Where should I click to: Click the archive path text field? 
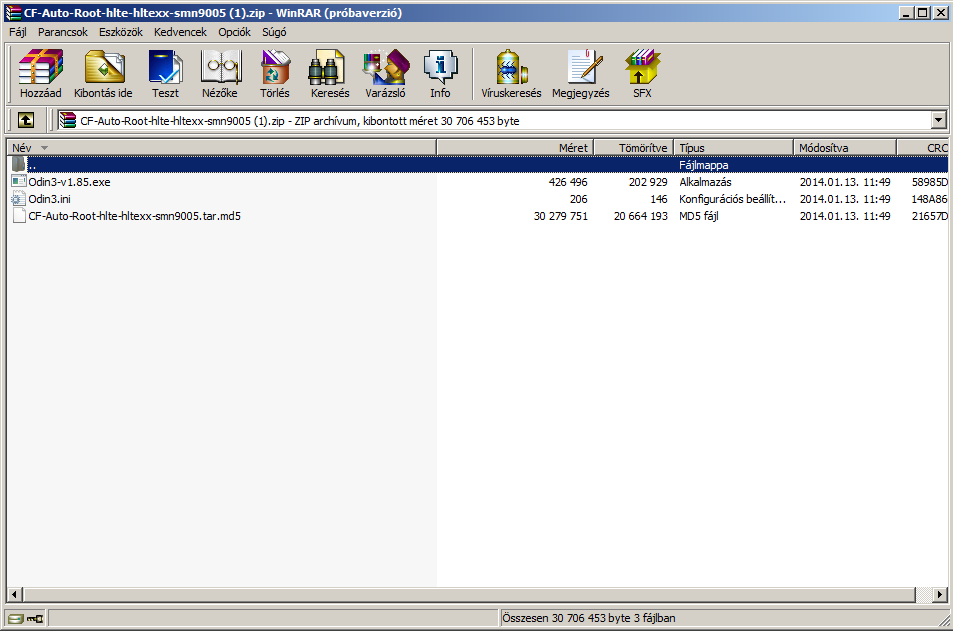click(494, 120)
